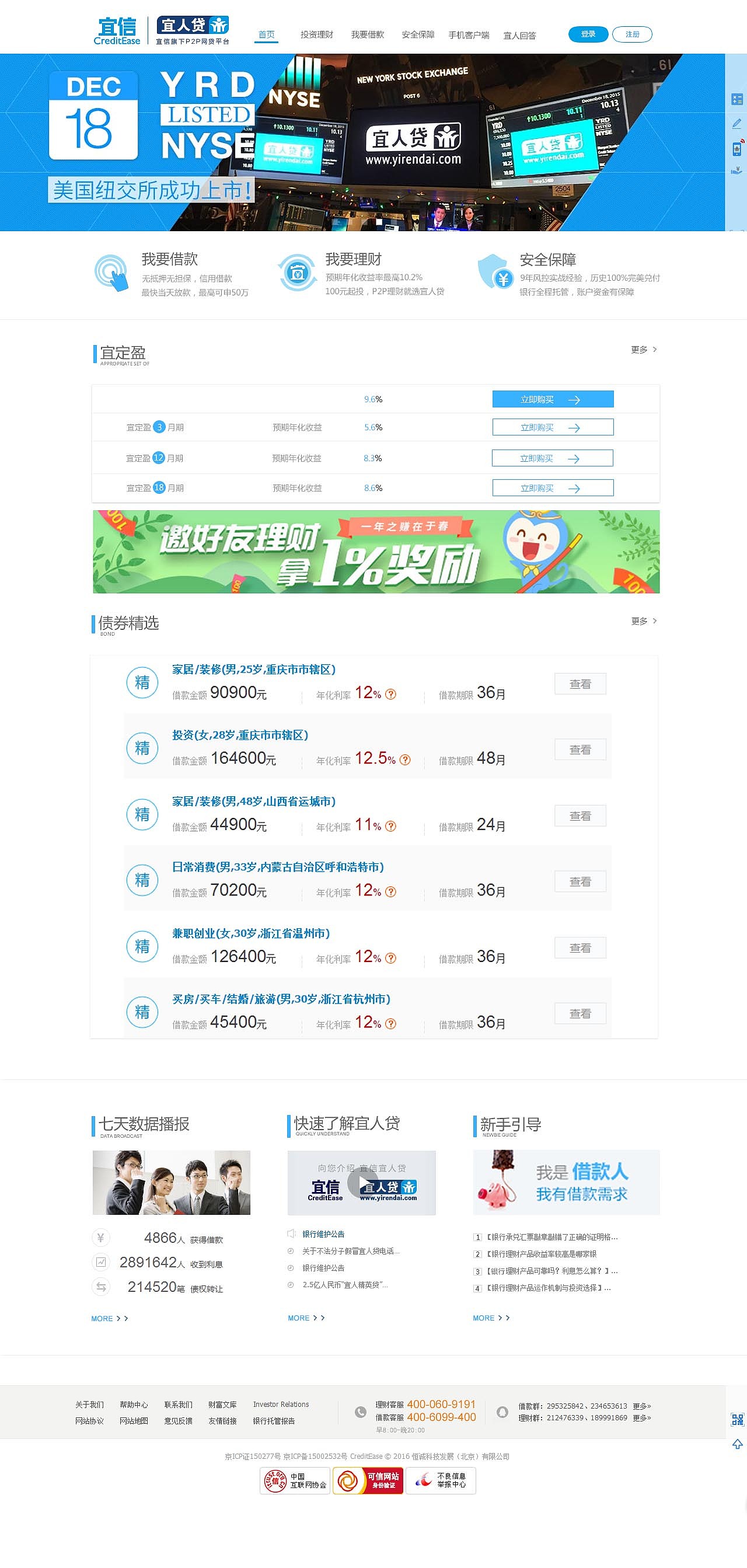Image resolution: width=747 pixels, height=1568 pixels.
Task: Click 立即购买 for 宜定盈 3 月期
Action: tap(552, 427)
